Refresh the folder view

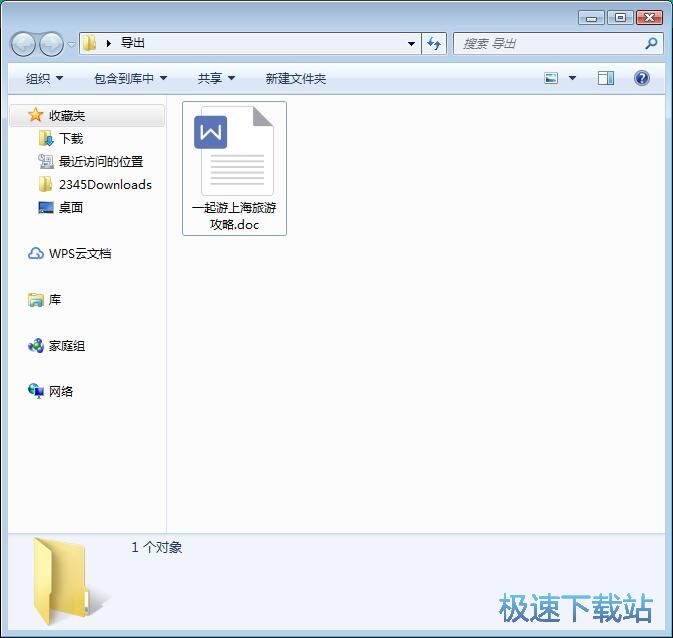pos(434,43)
